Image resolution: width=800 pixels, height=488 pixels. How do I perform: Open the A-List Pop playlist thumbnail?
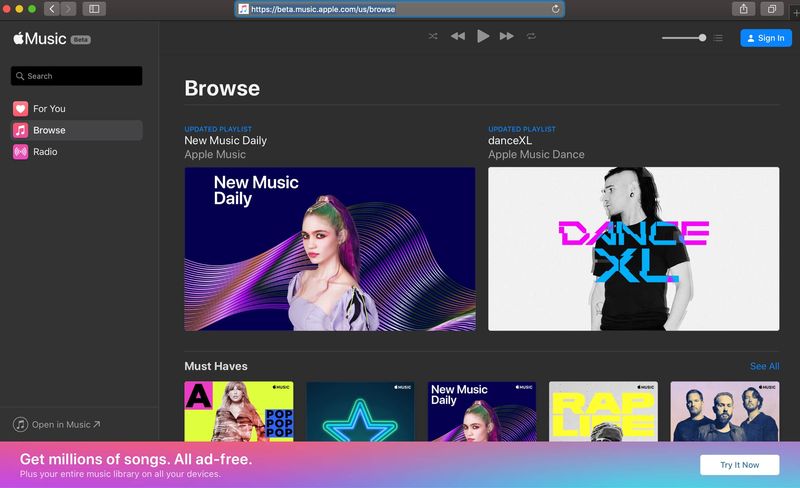coord(239,411)
